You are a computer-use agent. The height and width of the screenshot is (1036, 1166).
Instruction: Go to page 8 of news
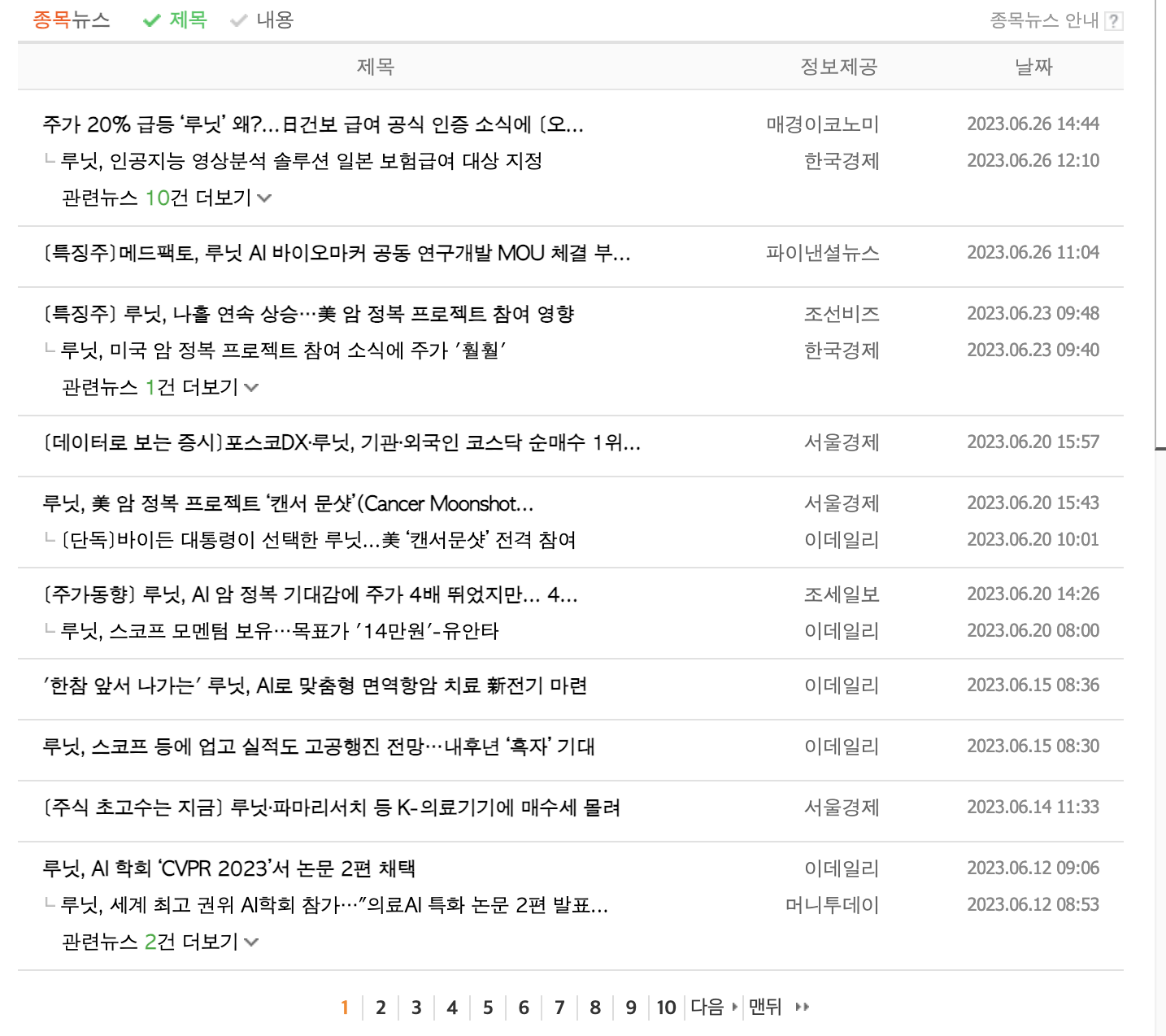click(x=595, y=1008)
